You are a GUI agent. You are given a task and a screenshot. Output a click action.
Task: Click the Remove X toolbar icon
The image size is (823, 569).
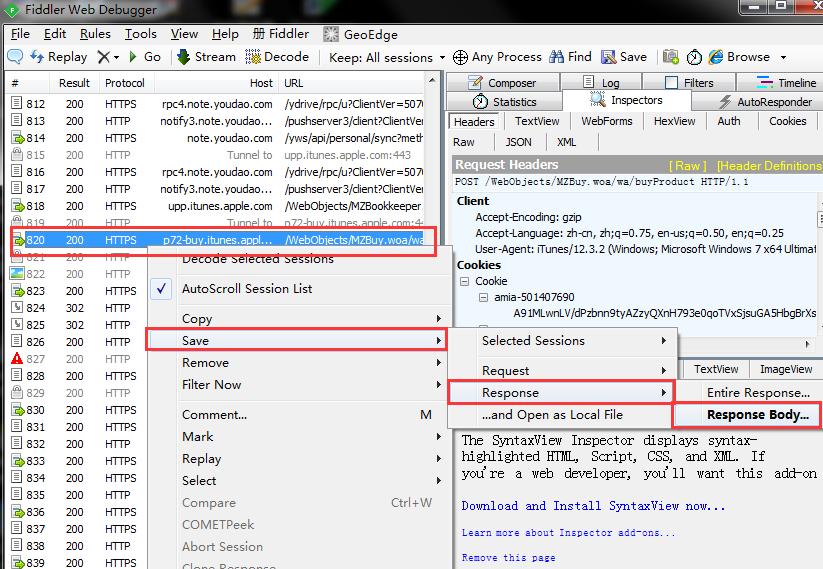pos(104,57)
